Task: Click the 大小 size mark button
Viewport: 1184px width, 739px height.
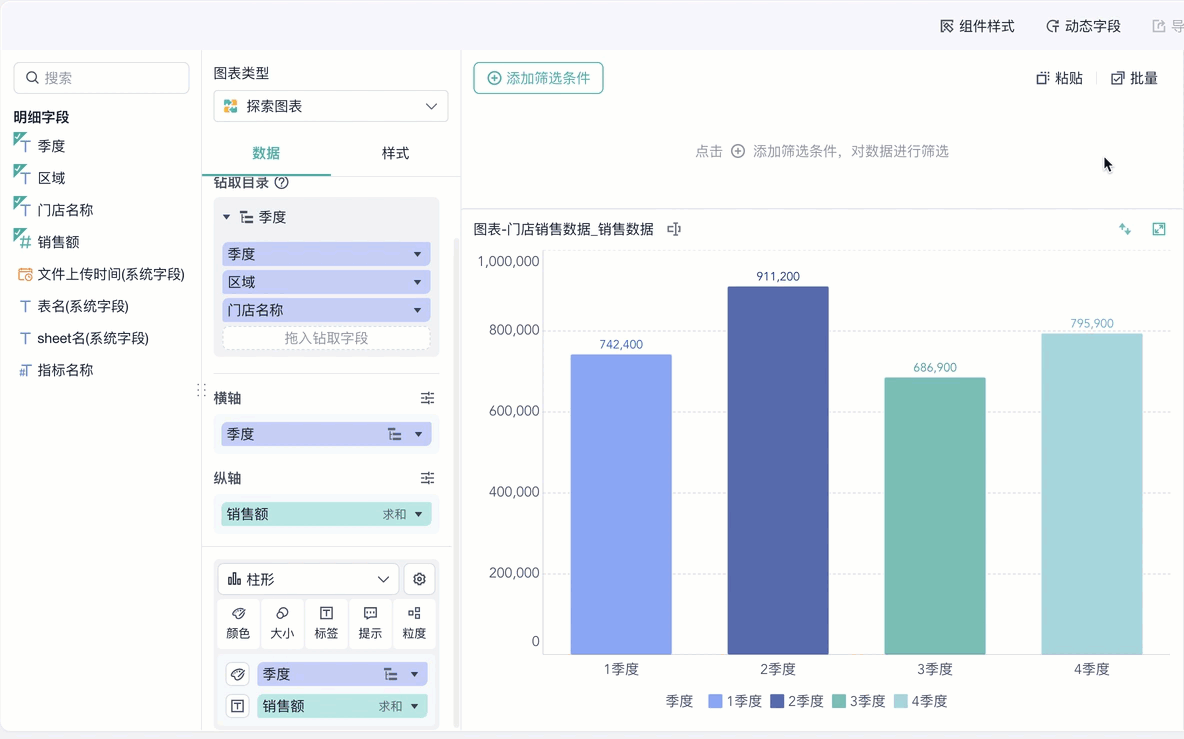Action: coord(282,624)
